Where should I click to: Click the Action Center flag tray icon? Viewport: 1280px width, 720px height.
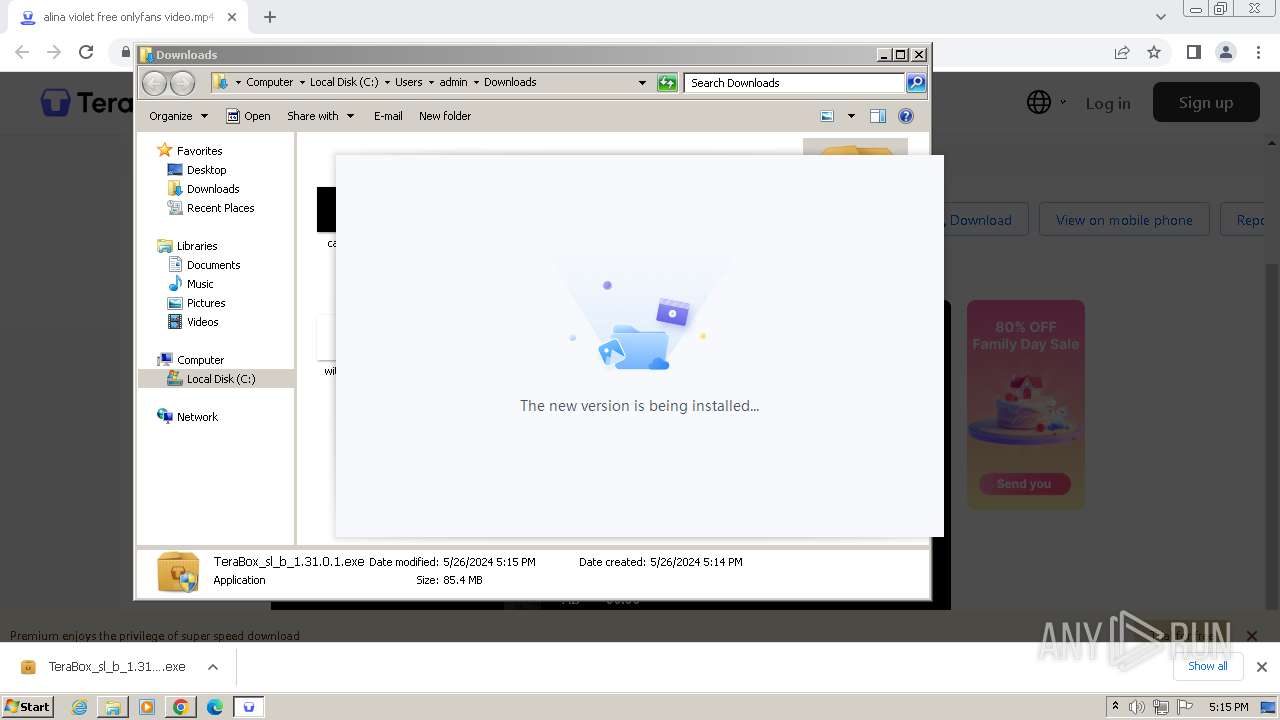[1184, 707]
